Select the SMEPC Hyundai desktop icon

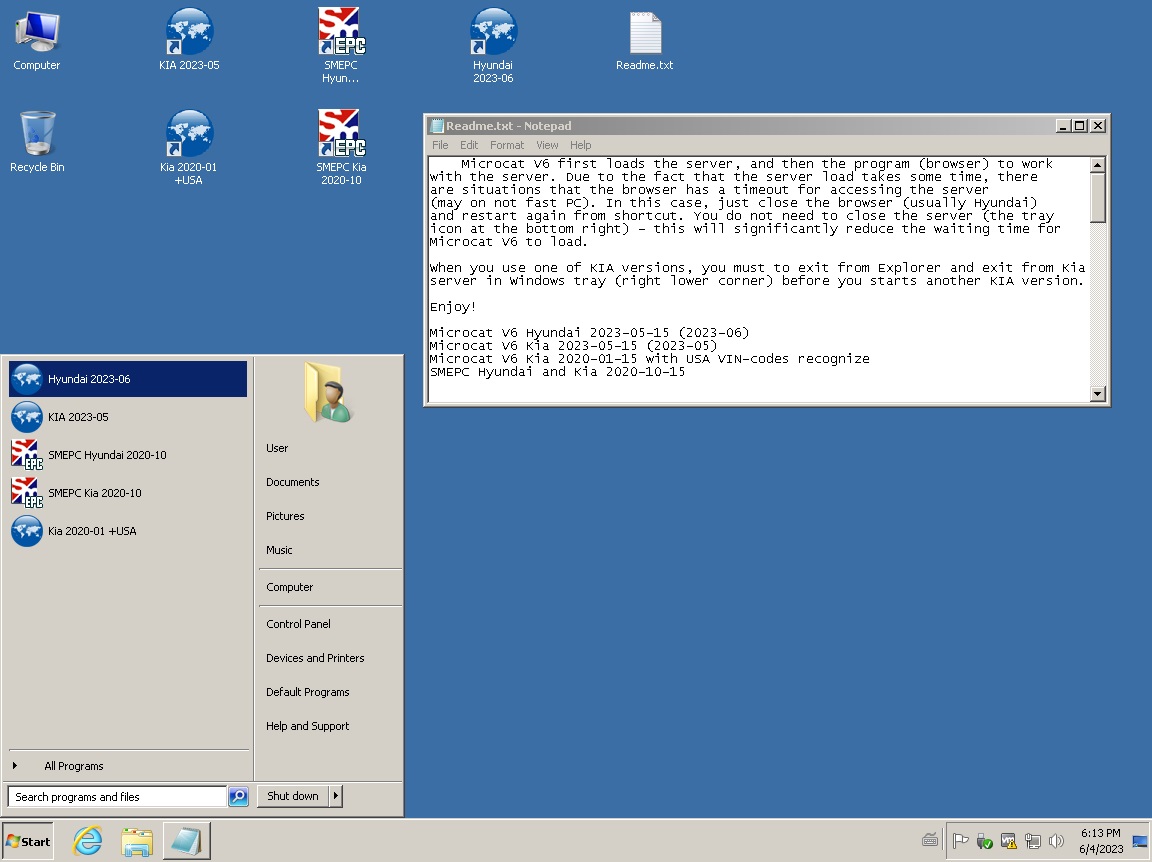pos(341,45)
